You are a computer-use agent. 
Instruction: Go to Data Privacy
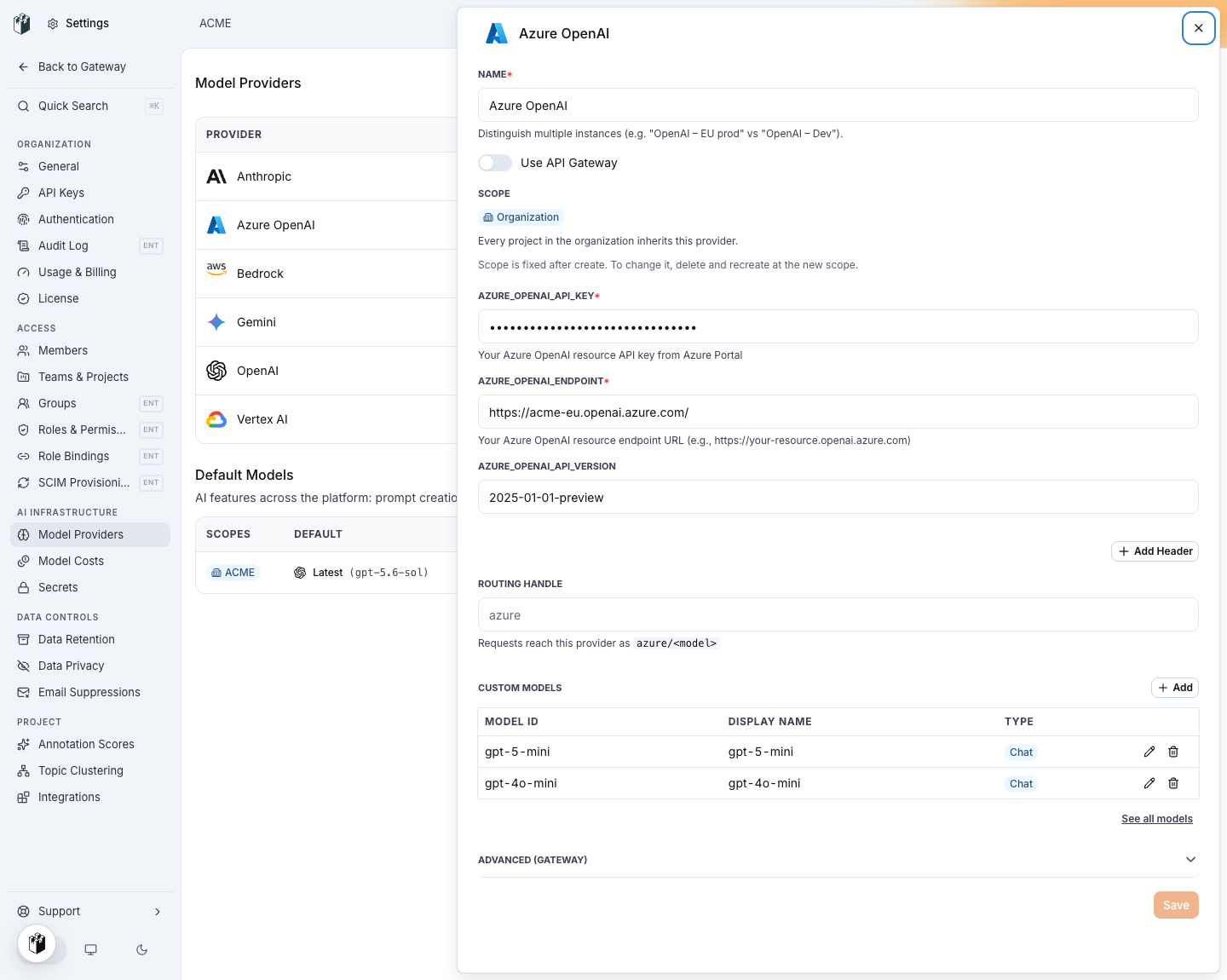coord(89,666)
